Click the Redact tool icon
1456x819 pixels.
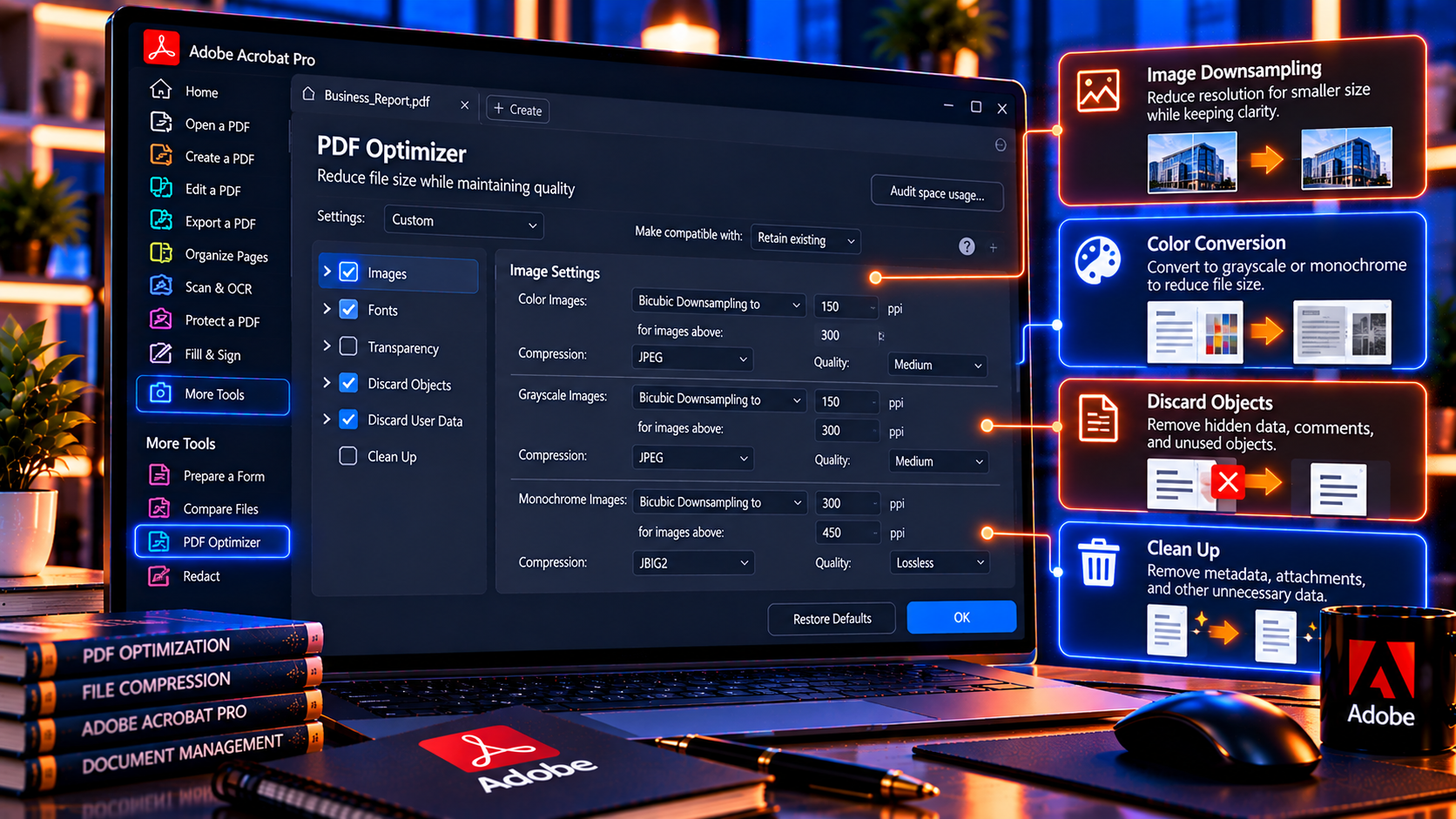(x=159, y=575)
